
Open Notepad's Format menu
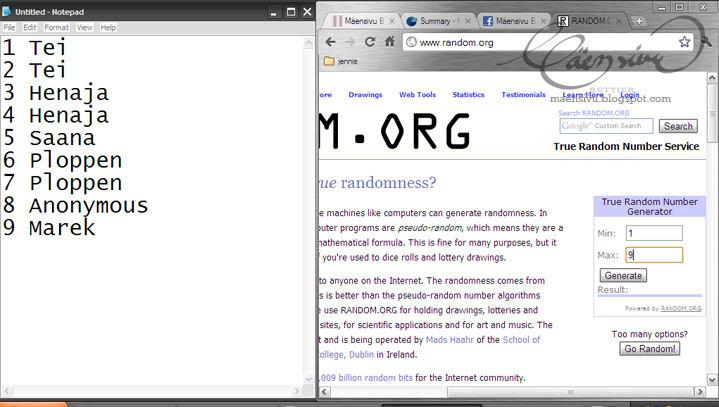coord(56,28)
